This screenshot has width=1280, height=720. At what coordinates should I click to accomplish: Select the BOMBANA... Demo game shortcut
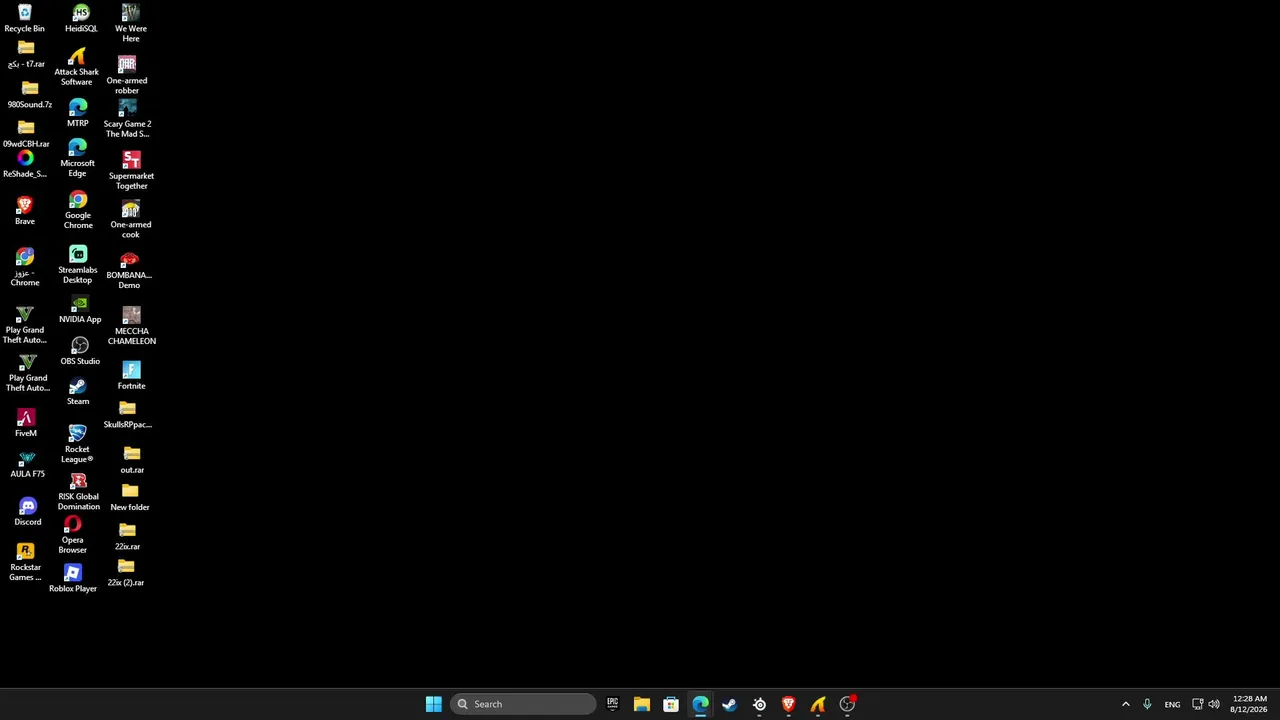click(129, 270)
